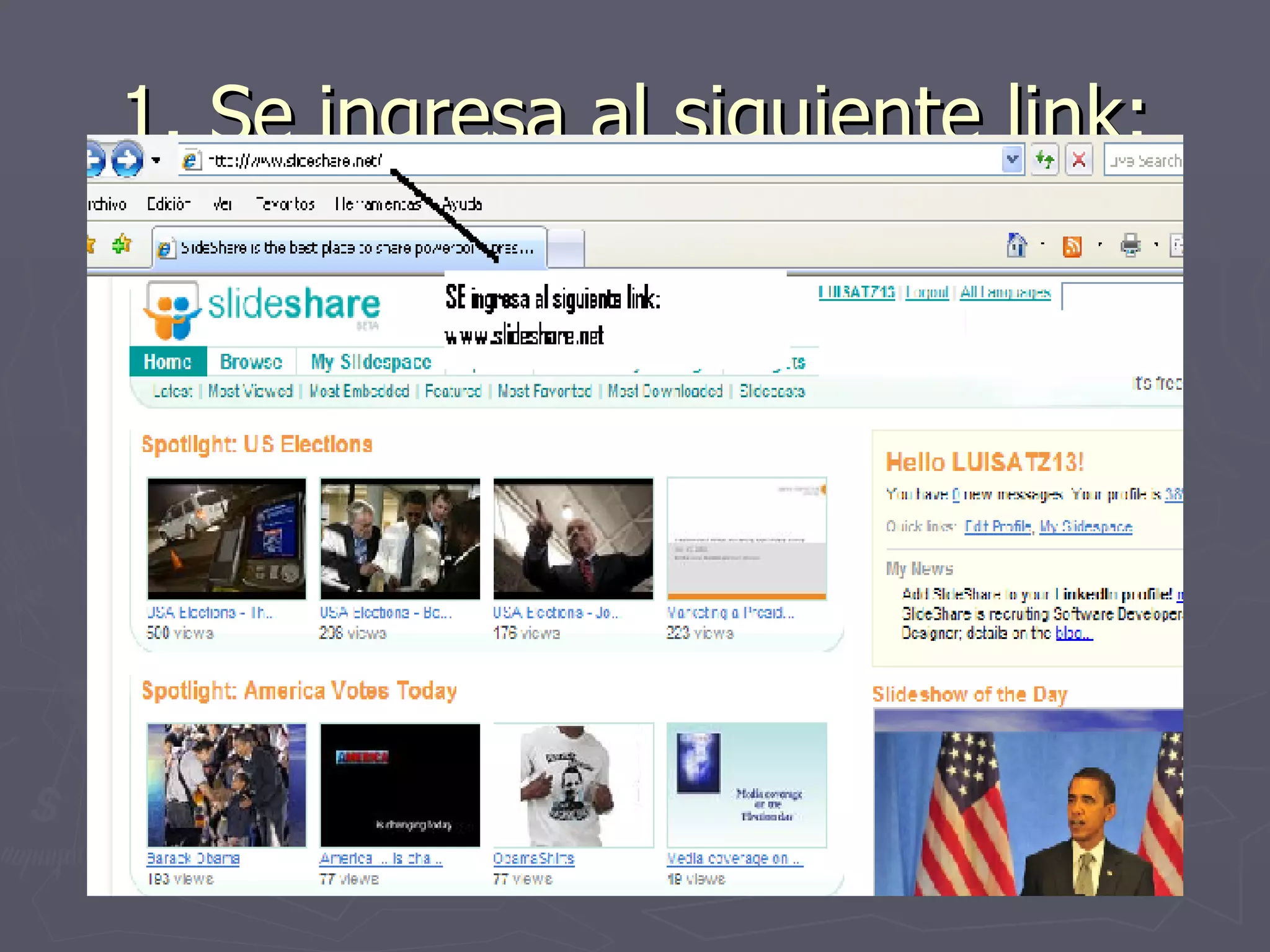
Task: Click the printer icon in toolbar
Action: tap(1130, 245)
